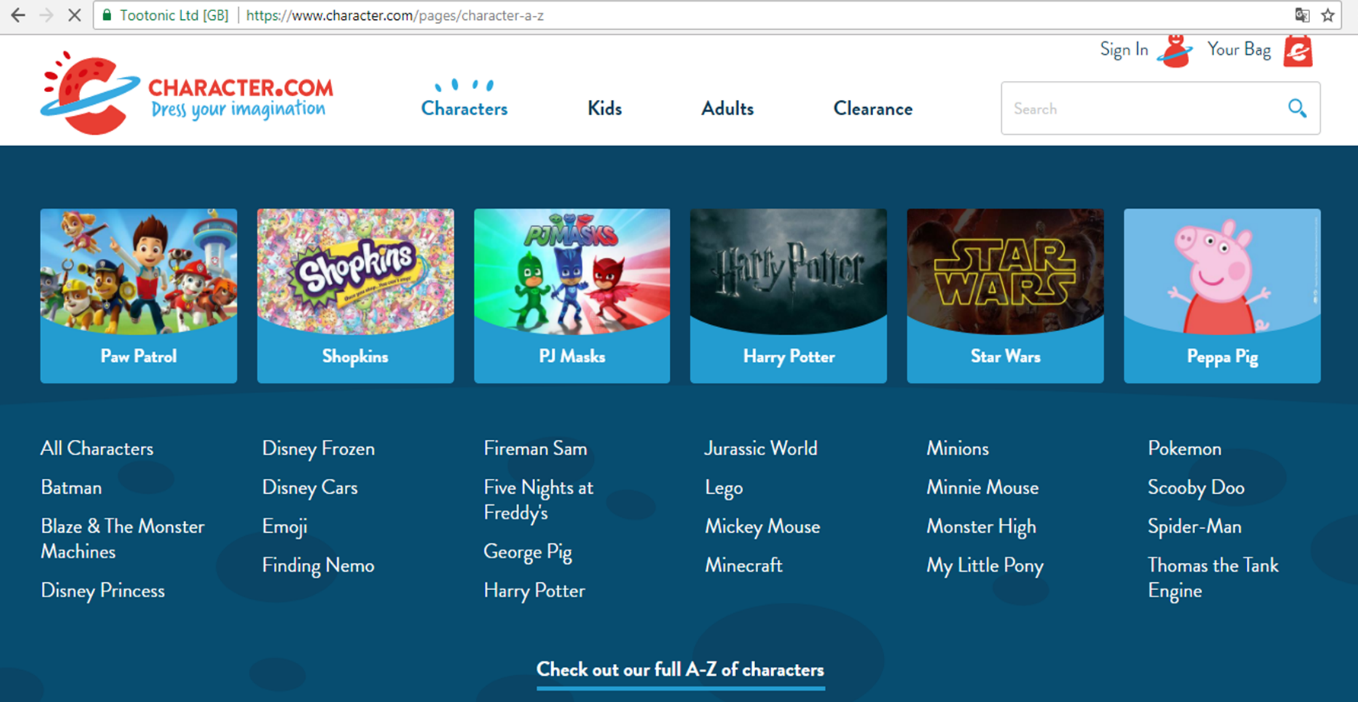
Task: Click Check out our full A-Z link
Action: pyautogui.click(x=680, y=670)
